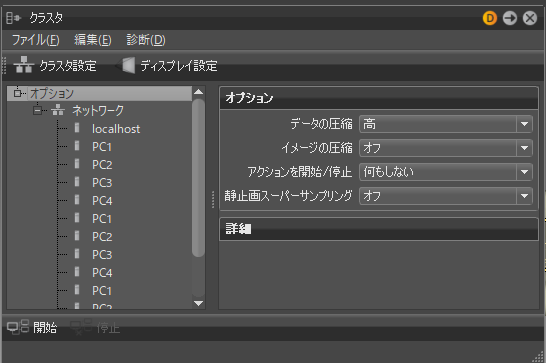Click the オプション section header on the right

click(x=379, y=98)
